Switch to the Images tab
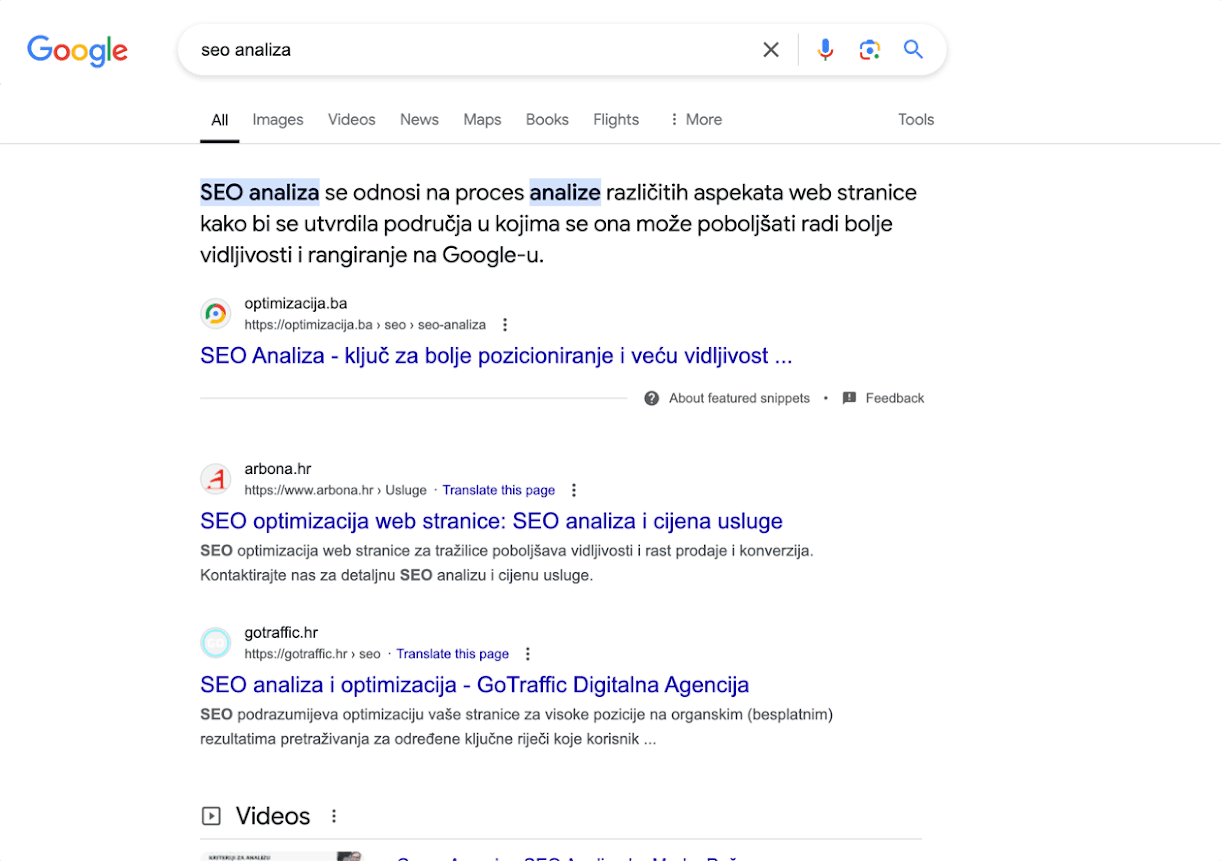Viewport: 1221px width, 861px height. pyautogui.click(x=277, y=119)
